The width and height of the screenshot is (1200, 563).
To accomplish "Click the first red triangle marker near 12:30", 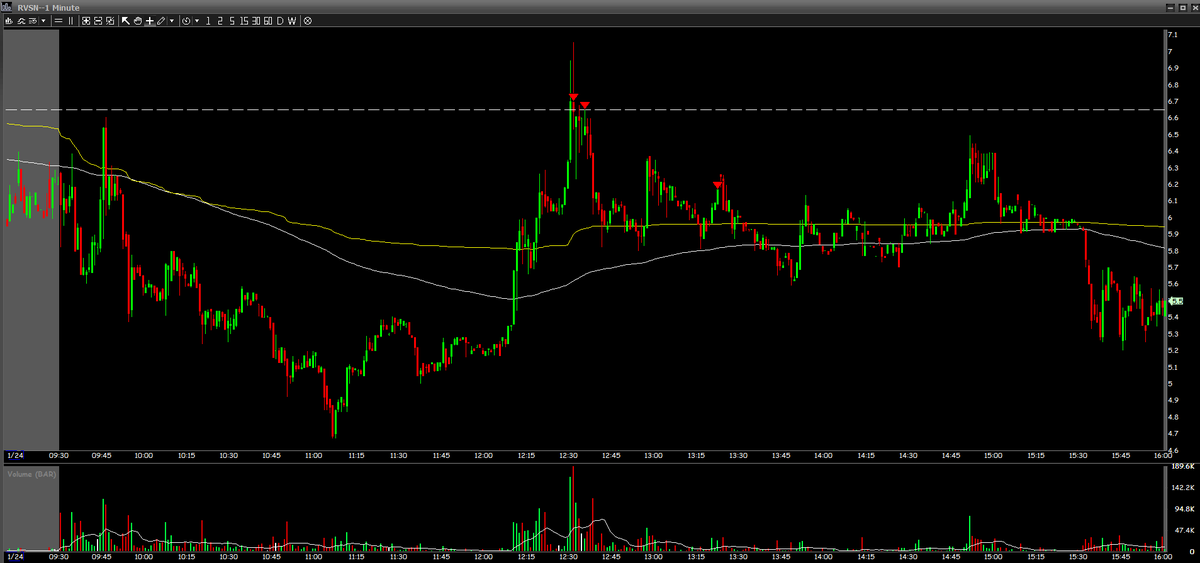I will coord(573,97).
